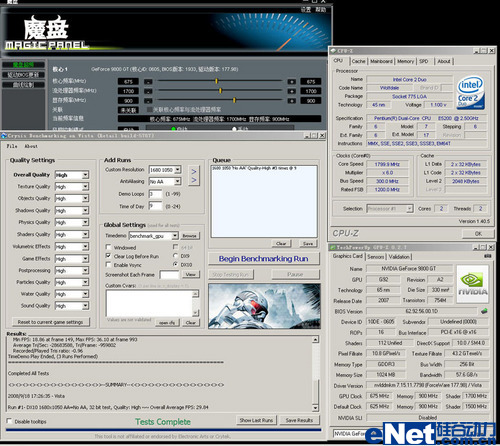Click the CPU-Z title bar icon
This screenshot has width=500, height=446.
pos(334,51)
